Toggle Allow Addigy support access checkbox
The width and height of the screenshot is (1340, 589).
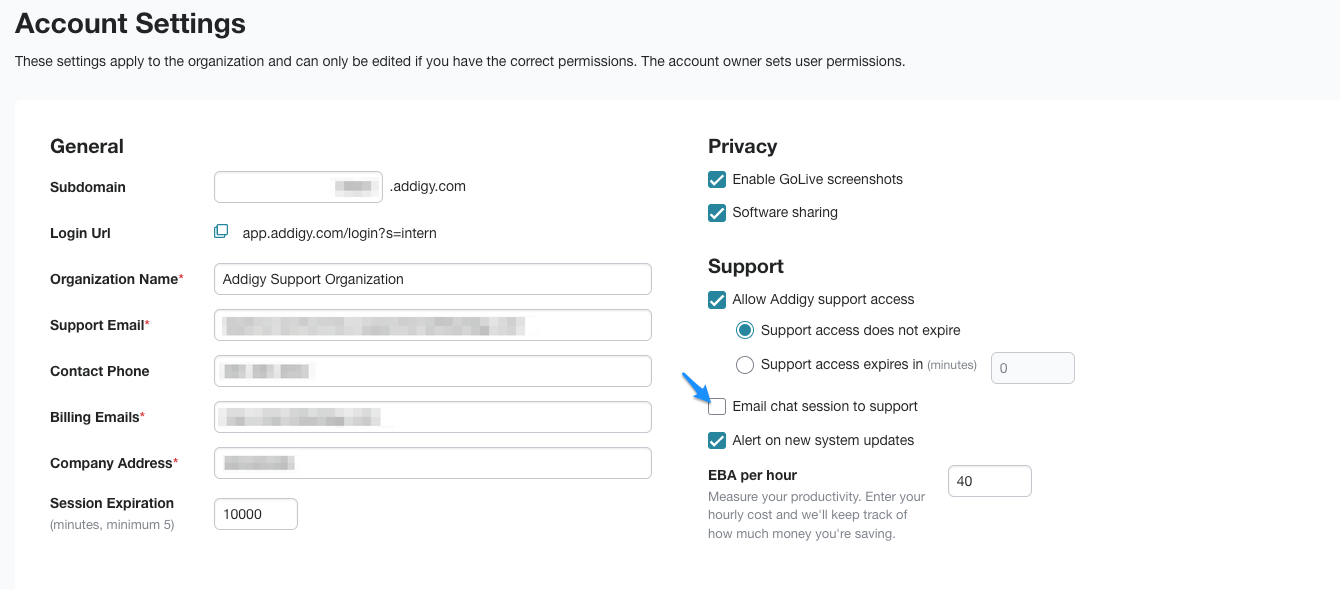tap(717, 300)
